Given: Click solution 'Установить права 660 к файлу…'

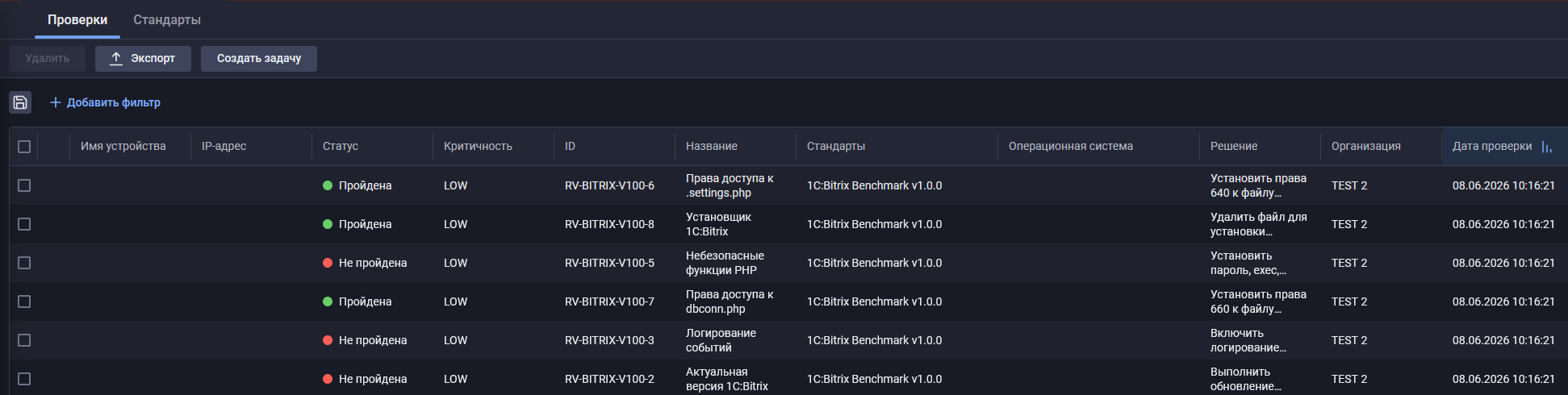Looking at the screenshot, I should pos(1258,301).
